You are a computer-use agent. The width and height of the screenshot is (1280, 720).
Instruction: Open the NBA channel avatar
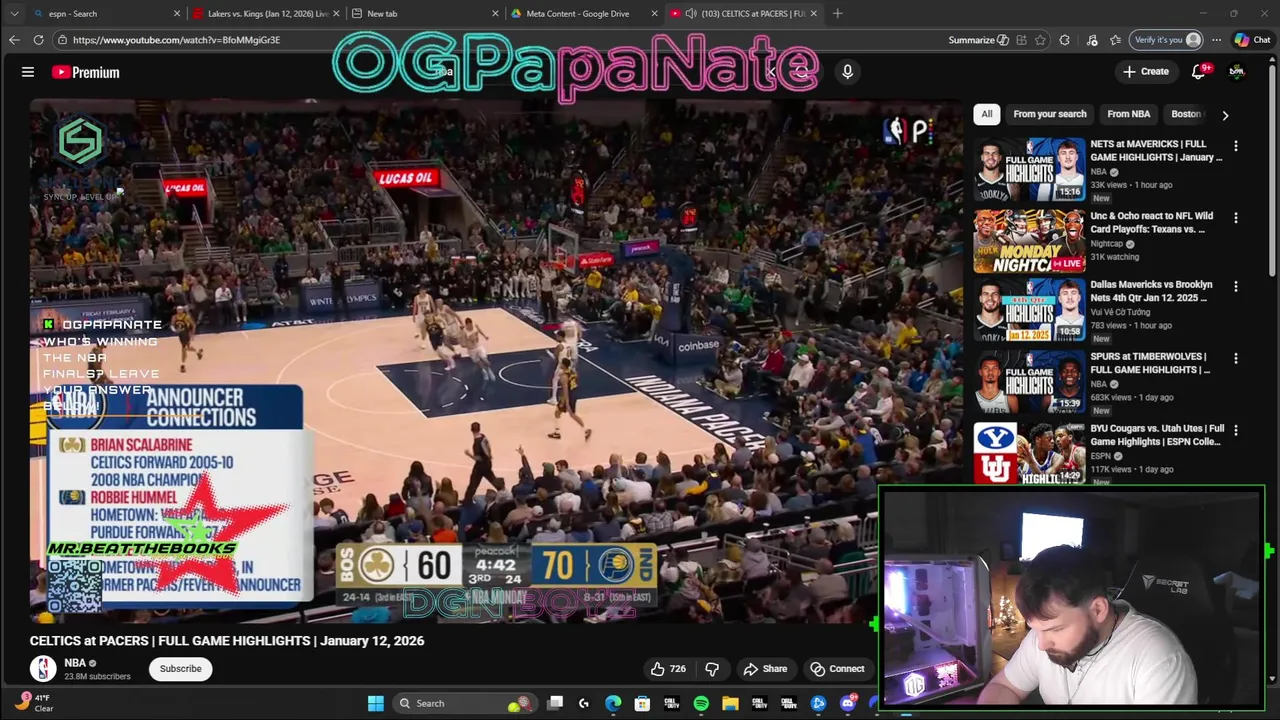pyautogui.click(x=43, y=668)
